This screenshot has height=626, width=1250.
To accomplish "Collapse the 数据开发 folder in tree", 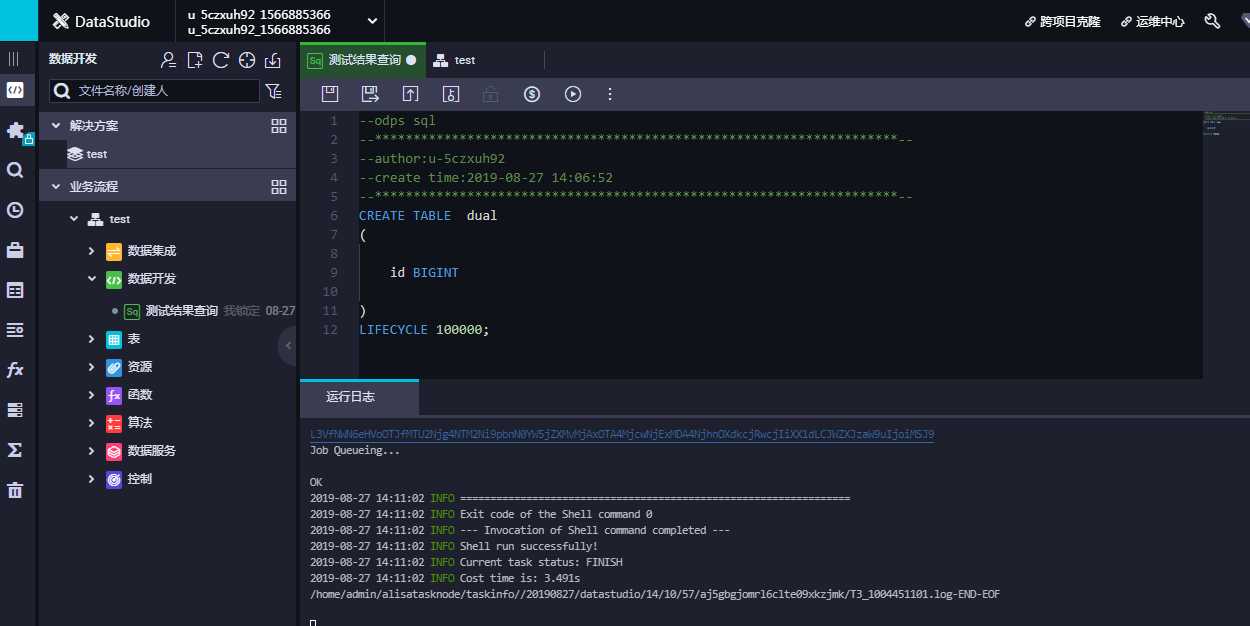I will tap(92, 279).
